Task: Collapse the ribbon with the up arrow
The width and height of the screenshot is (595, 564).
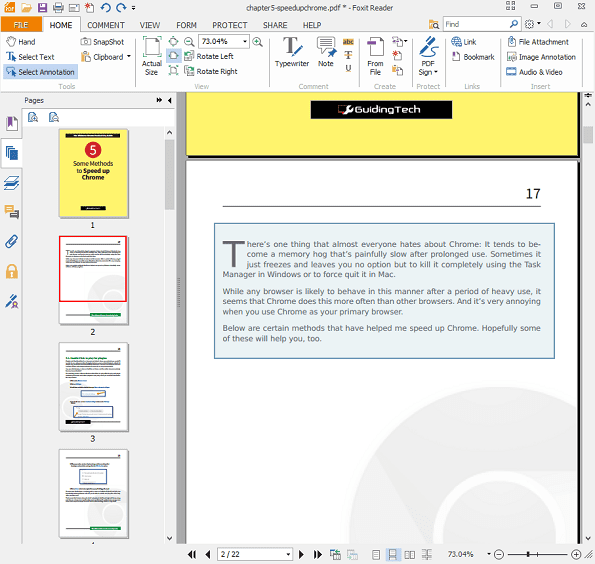Action: 584,24
